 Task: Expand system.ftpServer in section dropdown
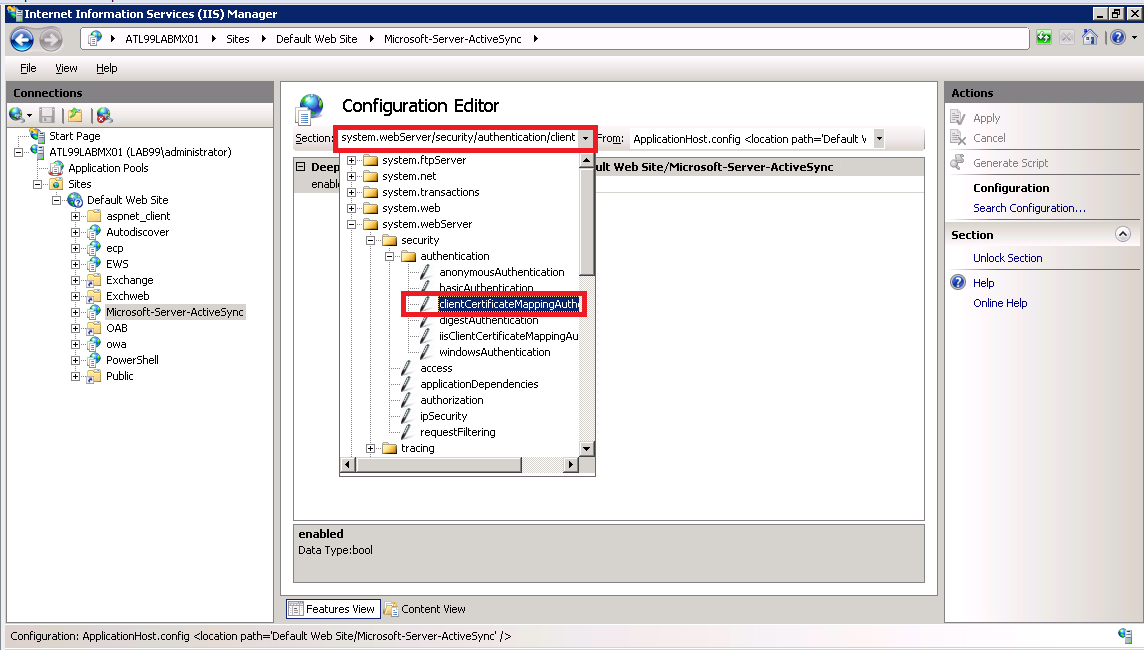coord(352,160)
